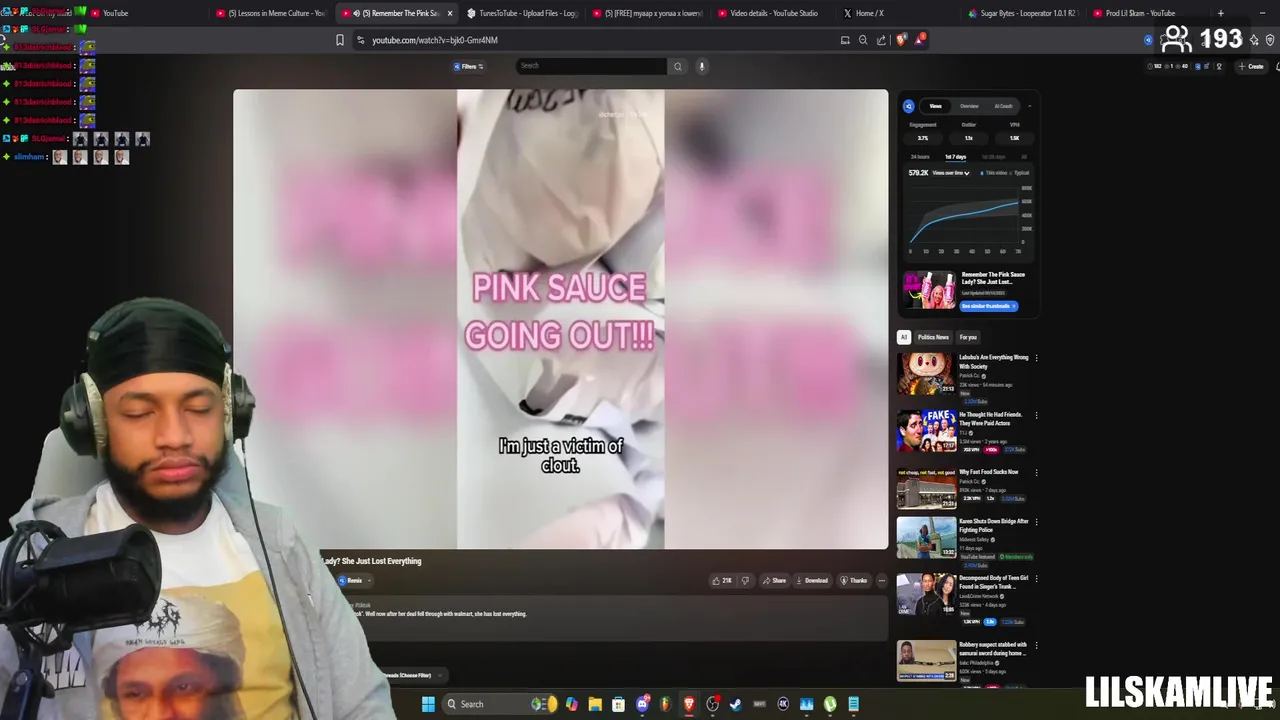The image size is (1280, 720).
Task: Click the Thanks button
Action: pos(854,580)
